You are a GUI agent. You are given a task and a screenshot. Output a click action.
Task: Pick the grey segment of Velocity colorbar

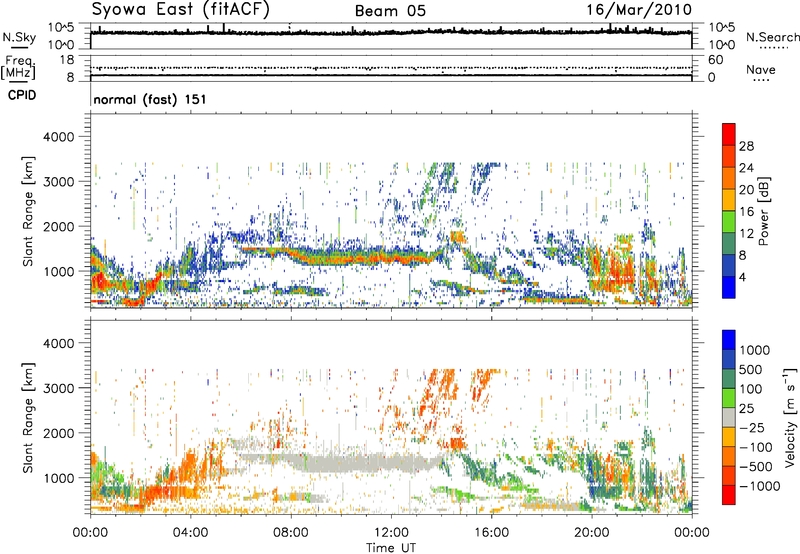click(x=729, y=418)
